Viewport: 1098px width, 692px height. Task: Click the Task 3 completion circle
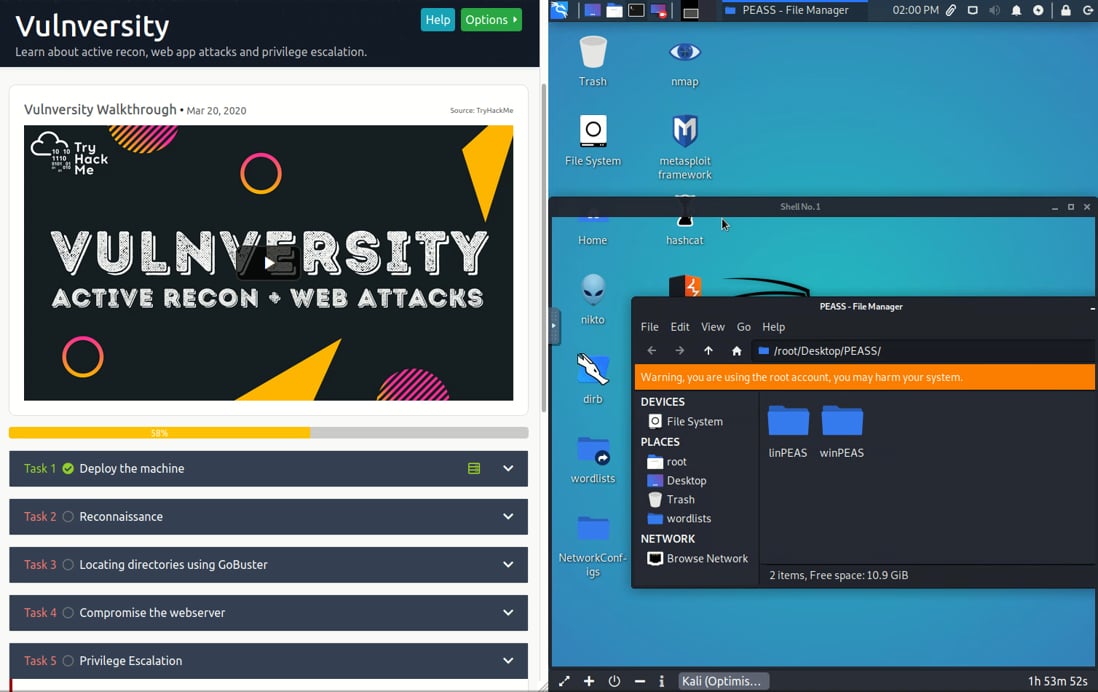(68, 565)
